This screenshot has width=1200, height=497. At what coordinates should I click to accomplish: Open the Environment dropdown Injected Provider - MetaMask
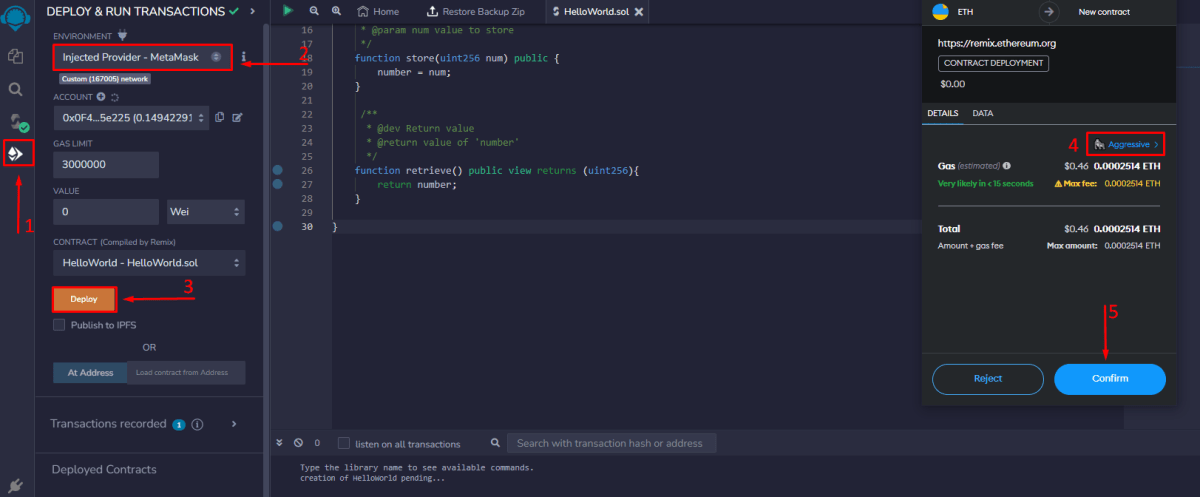tap(142, 57)
